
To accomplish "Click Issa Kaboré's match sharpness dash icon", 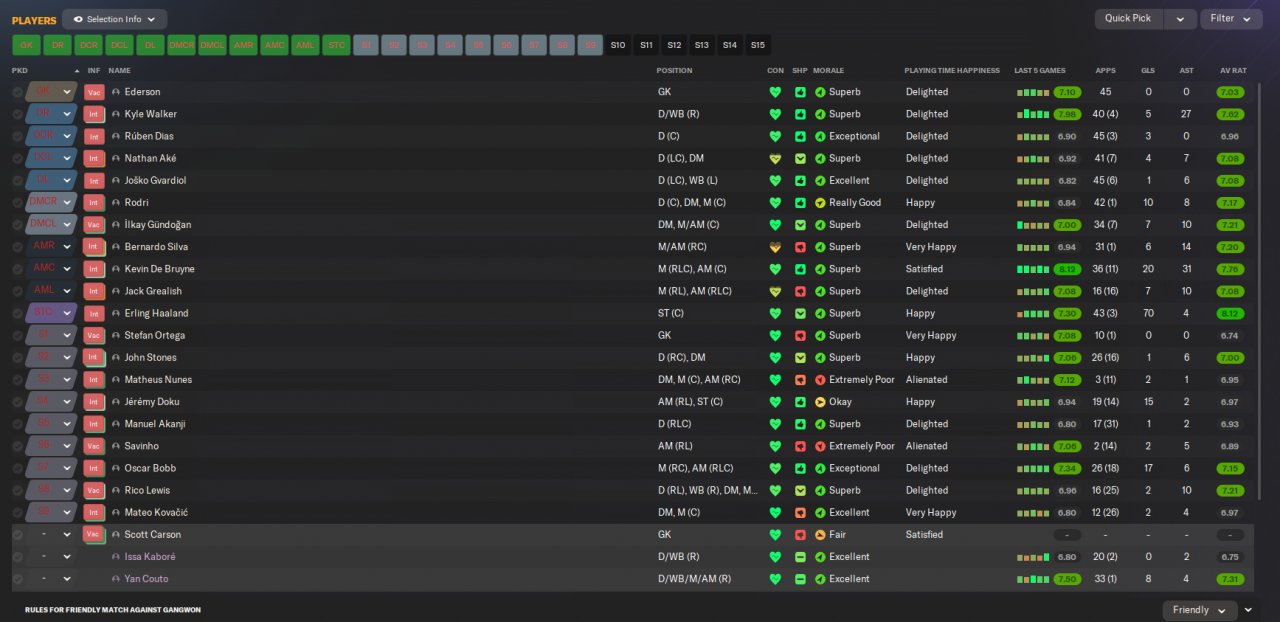I will pos(800,557).
